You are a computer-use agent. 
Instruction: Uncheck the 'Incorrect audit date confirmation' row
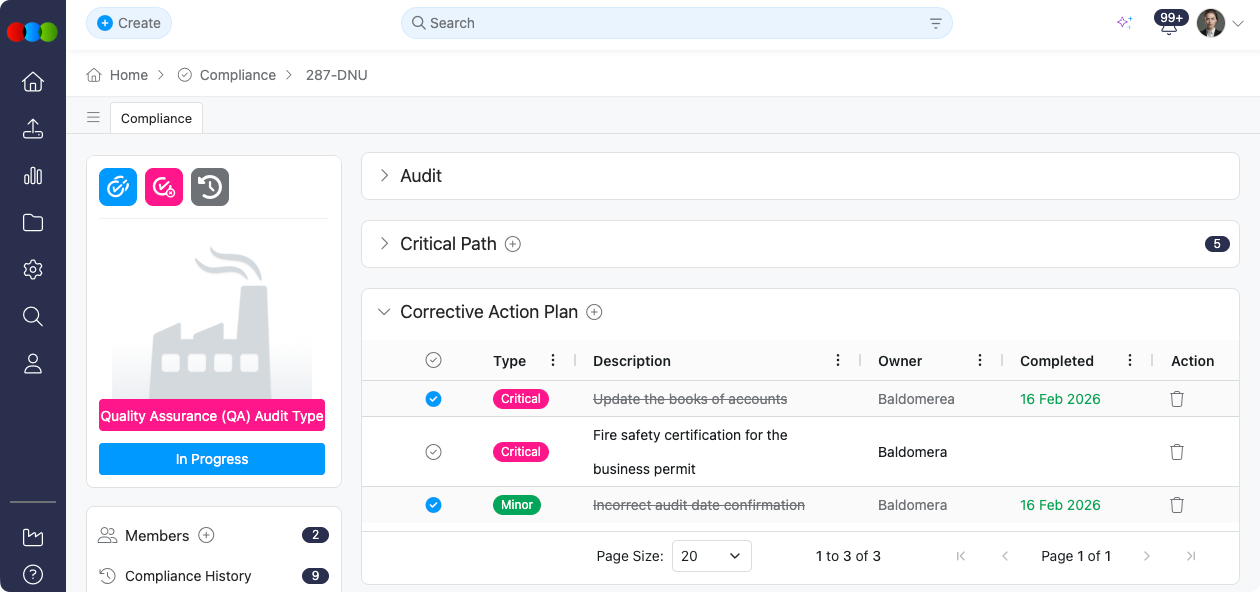tap(433, 505)
